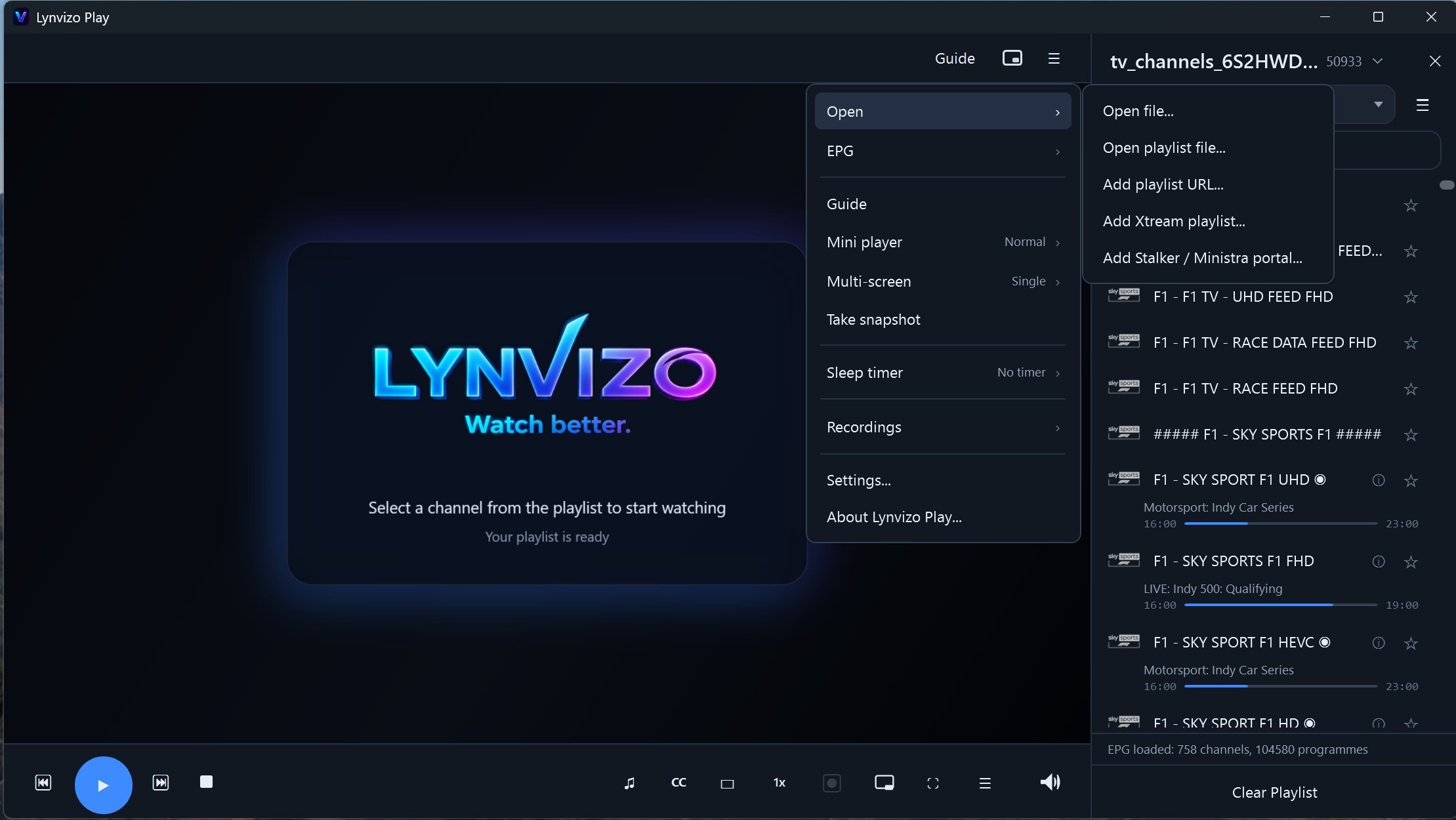Image resolution: width=1456 pixels, height=820 pixels.
Task: Star the ##### F1 - SKY SPORTS F1 ##### row
Action: coord(1411,435)
